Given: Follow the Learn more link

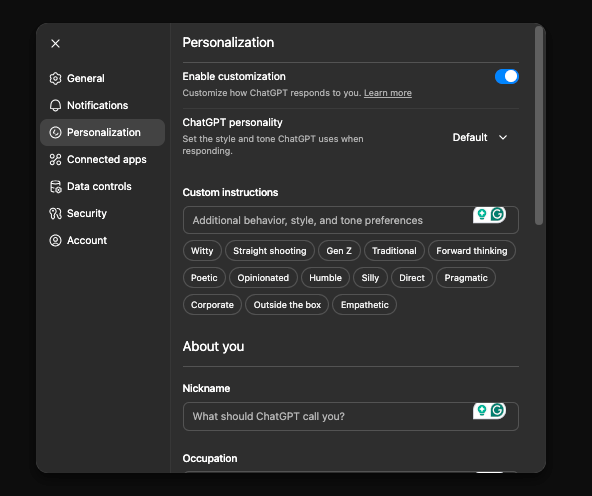Looking at the screenshot, I should (388, 93).
